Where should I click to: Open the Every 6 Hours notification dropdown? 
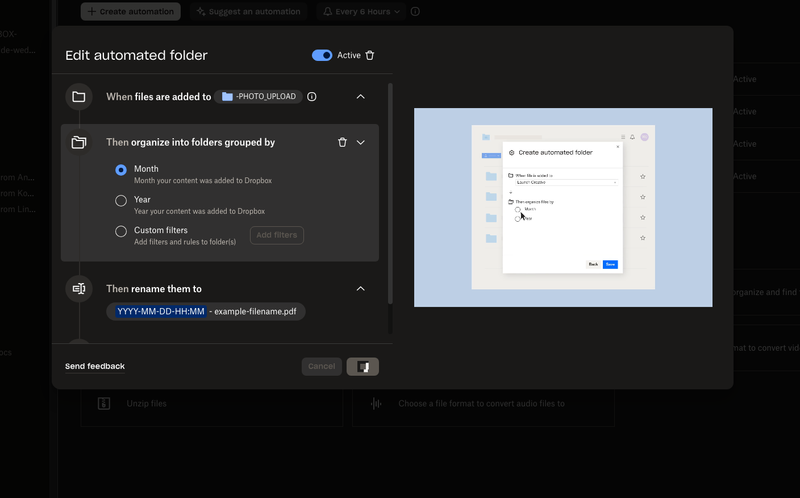360,12
